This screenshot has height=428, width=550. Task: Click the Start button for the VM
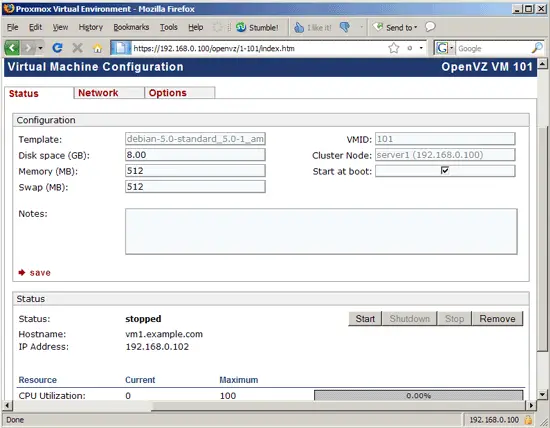click(x=365, y=319)
